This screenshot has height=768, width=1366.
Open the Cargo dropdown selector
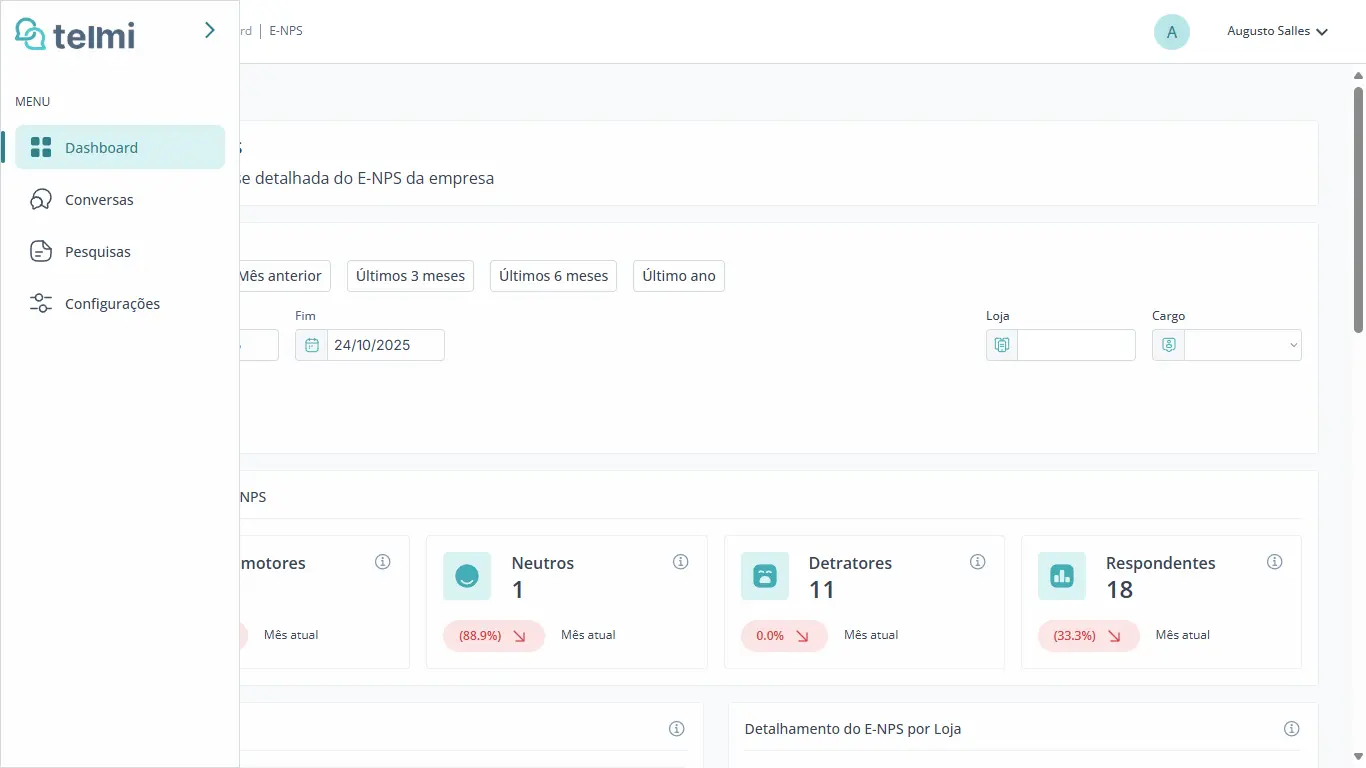[1242, 345]
